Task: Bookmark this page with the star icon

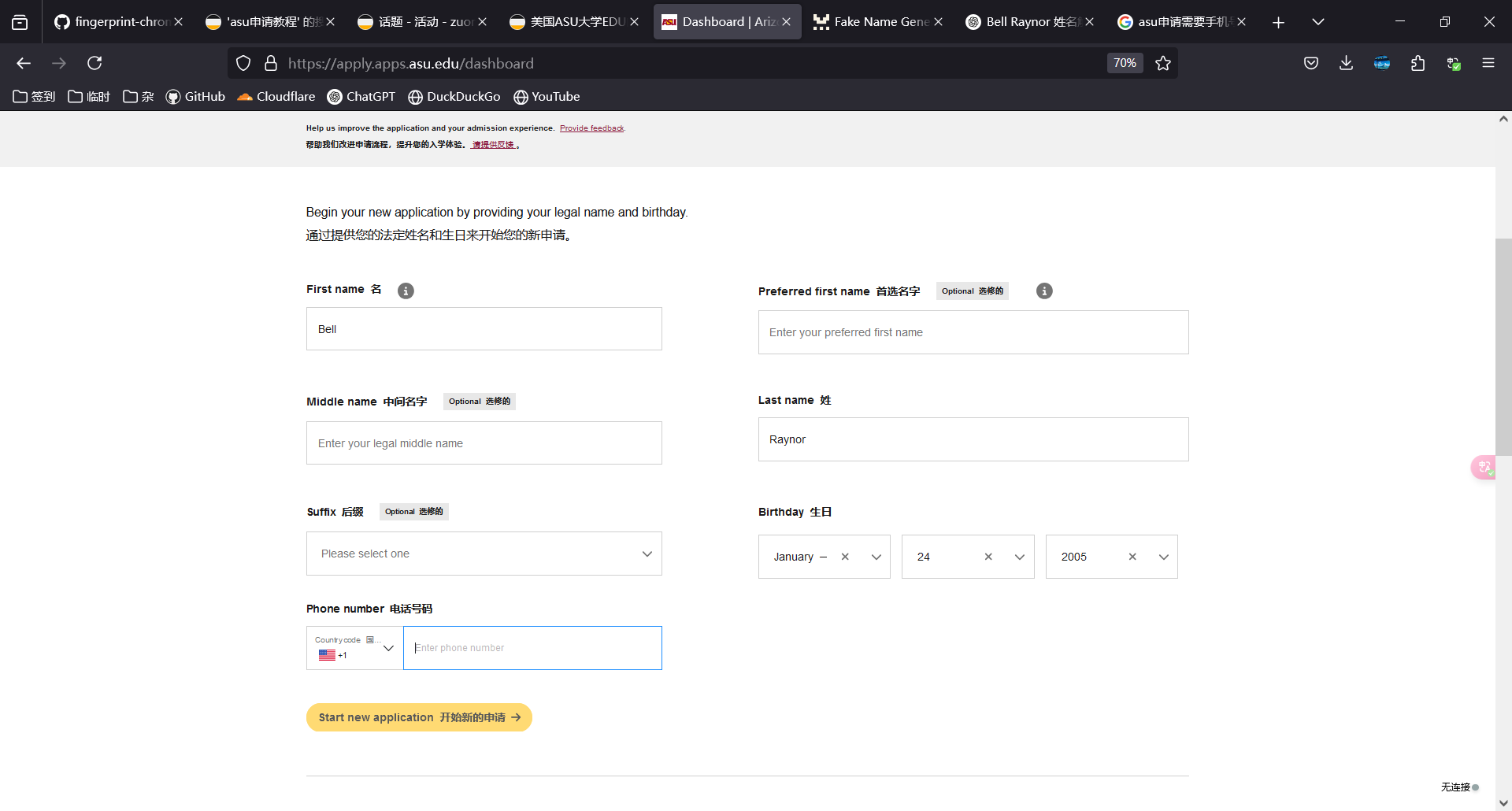Action: point(1163,63)
